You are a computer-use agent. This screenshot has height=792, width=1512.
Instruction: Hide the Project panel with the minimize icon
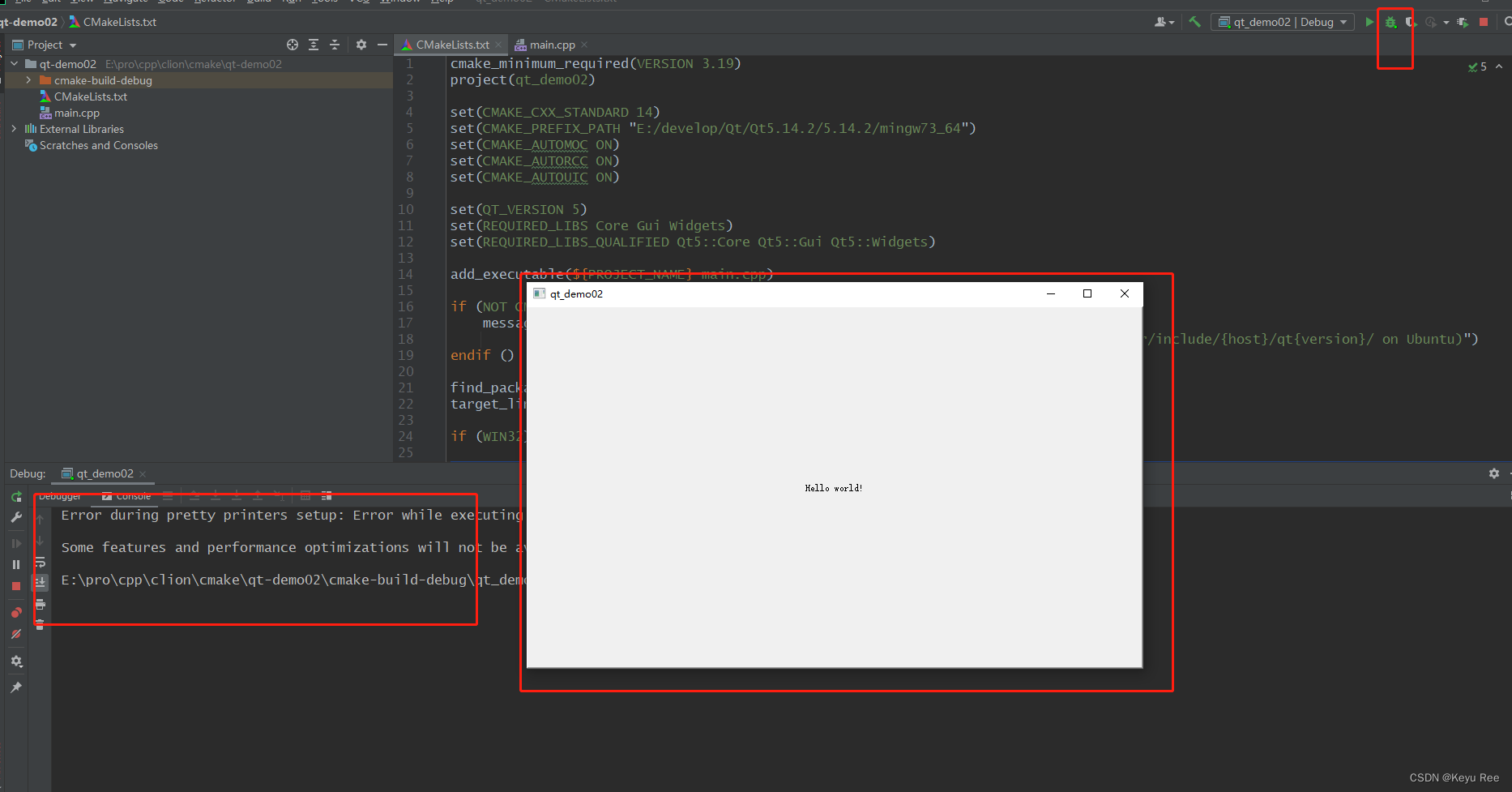tap(382, 45)
